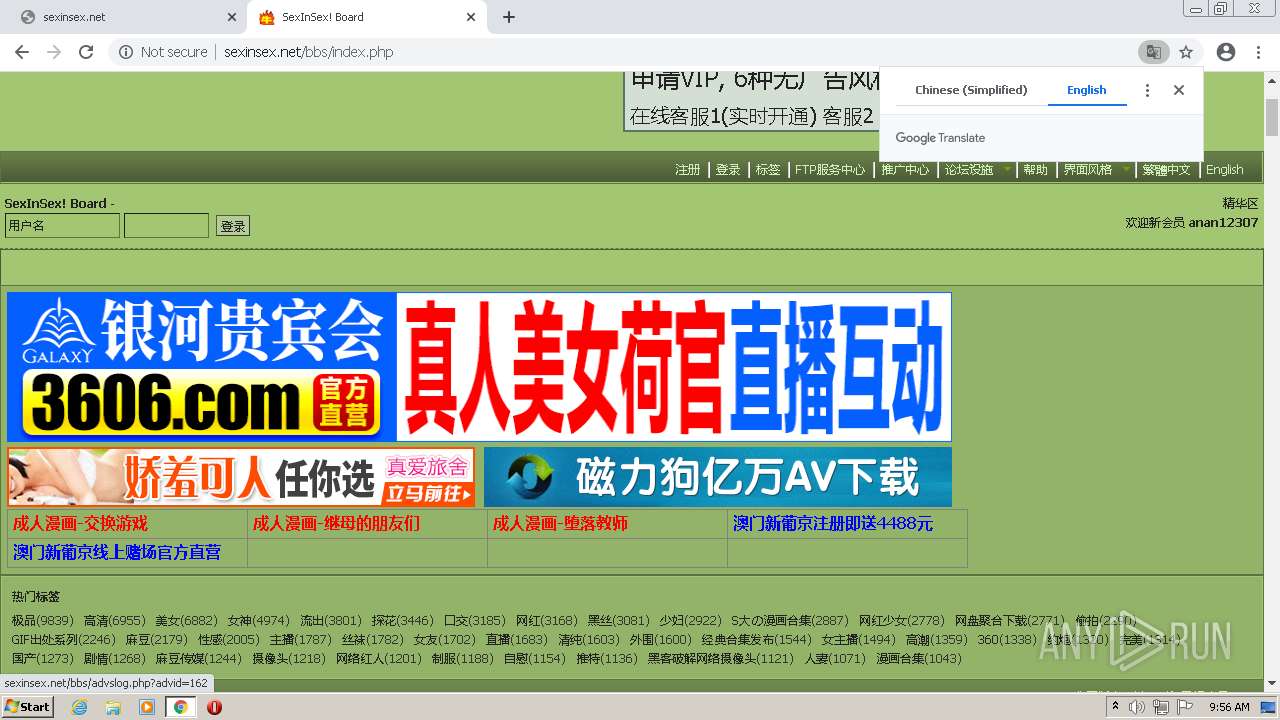Choose English in translate popup
This screenshot has width=1280, height=720.
pyautogui.click(x=1086, y=90)
